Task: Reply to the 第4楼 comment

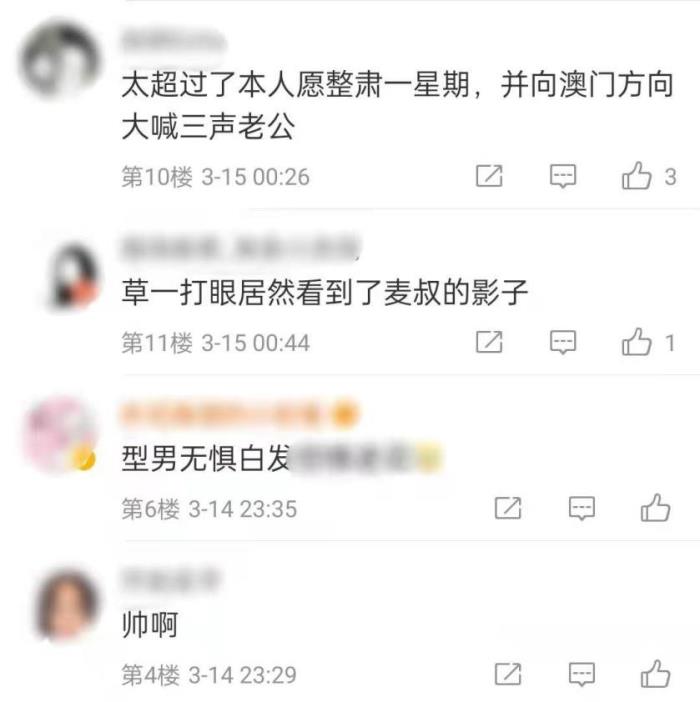Action: [x=581, y=674]
